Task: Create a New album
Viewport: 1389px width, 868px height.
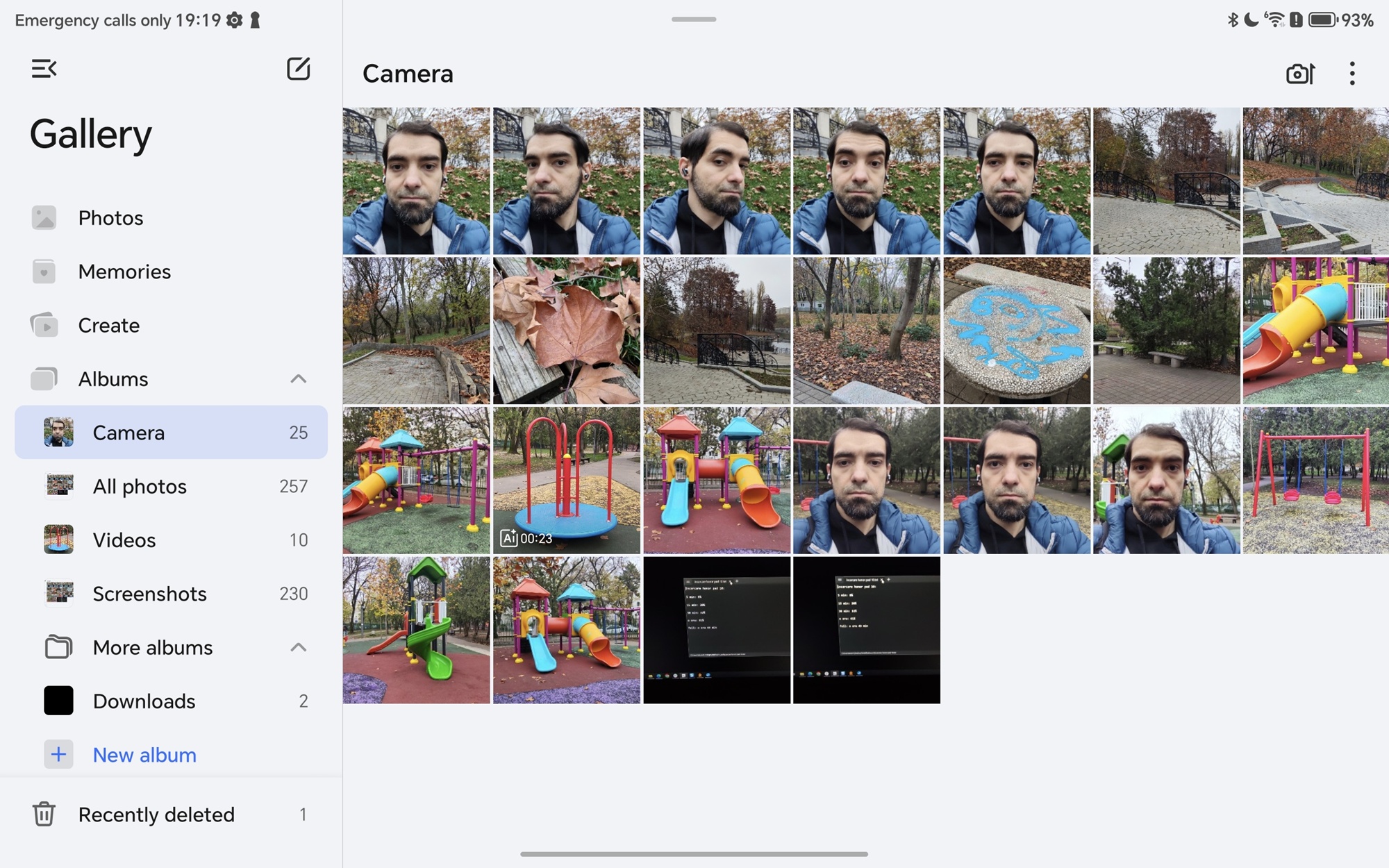Action: click(x=144, y=755)
